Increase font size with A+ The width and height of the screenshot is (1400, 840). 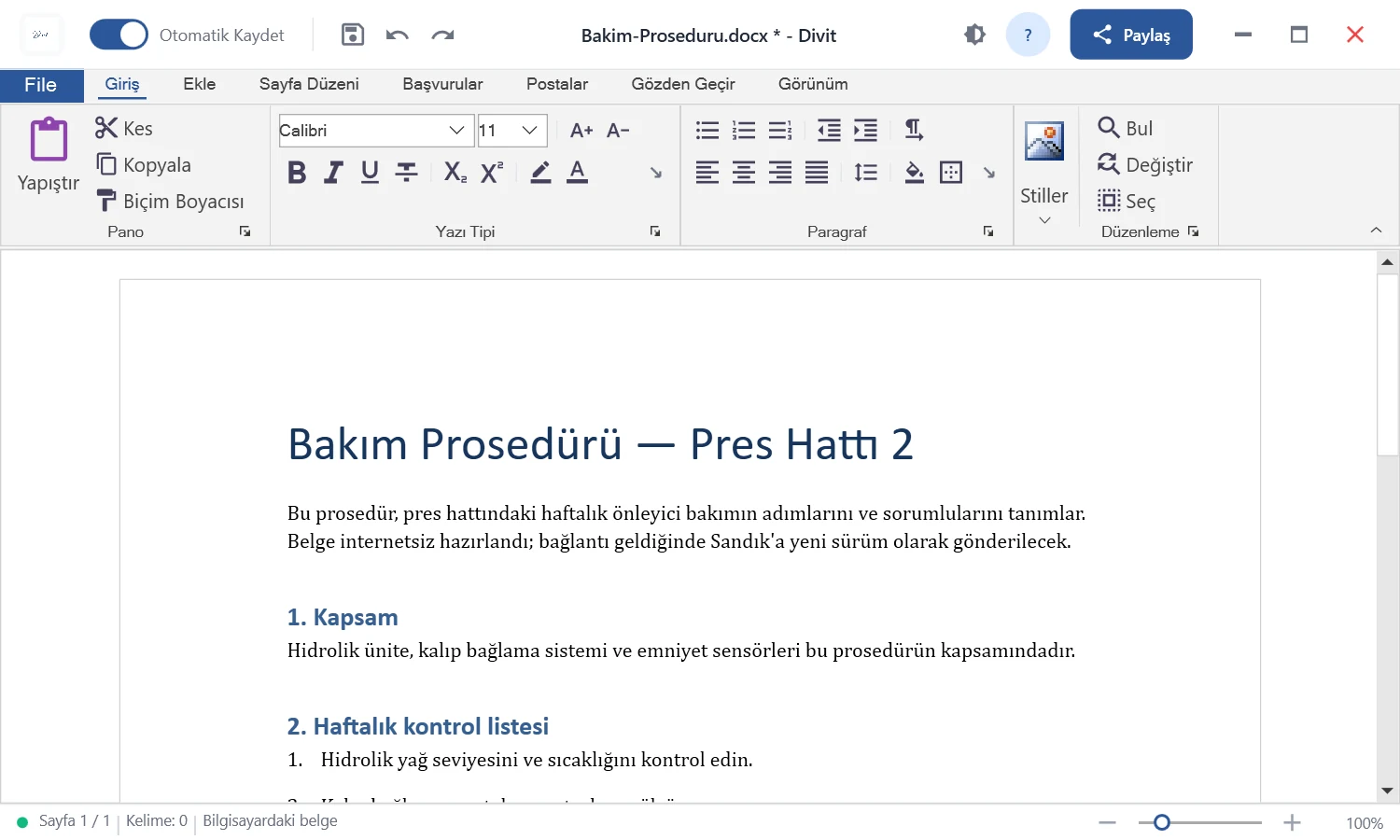[x=581, y=131]
